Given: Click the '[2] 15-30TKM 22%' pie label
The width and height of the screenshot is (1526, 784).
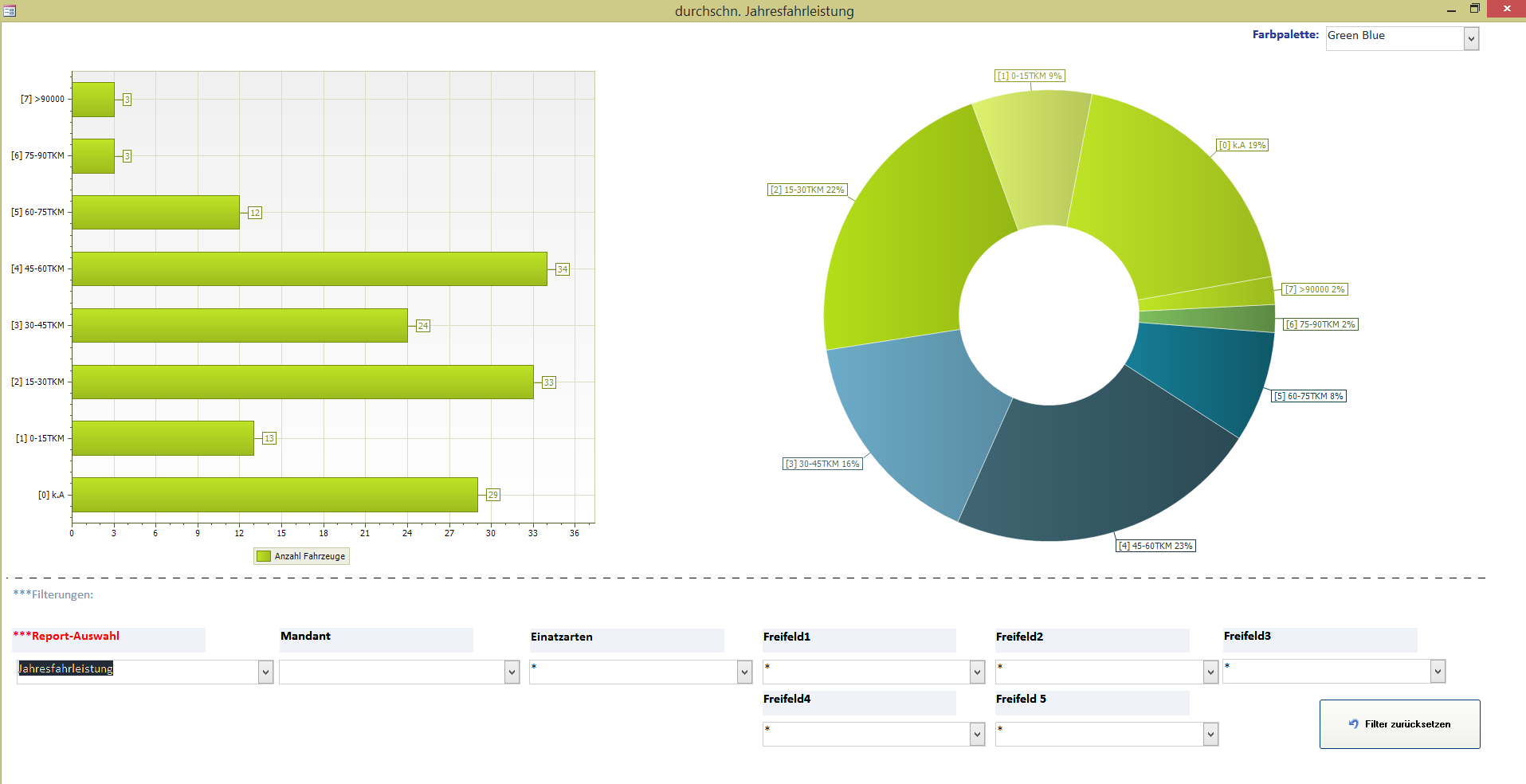Looking at the screenshot, I should 807,190.
